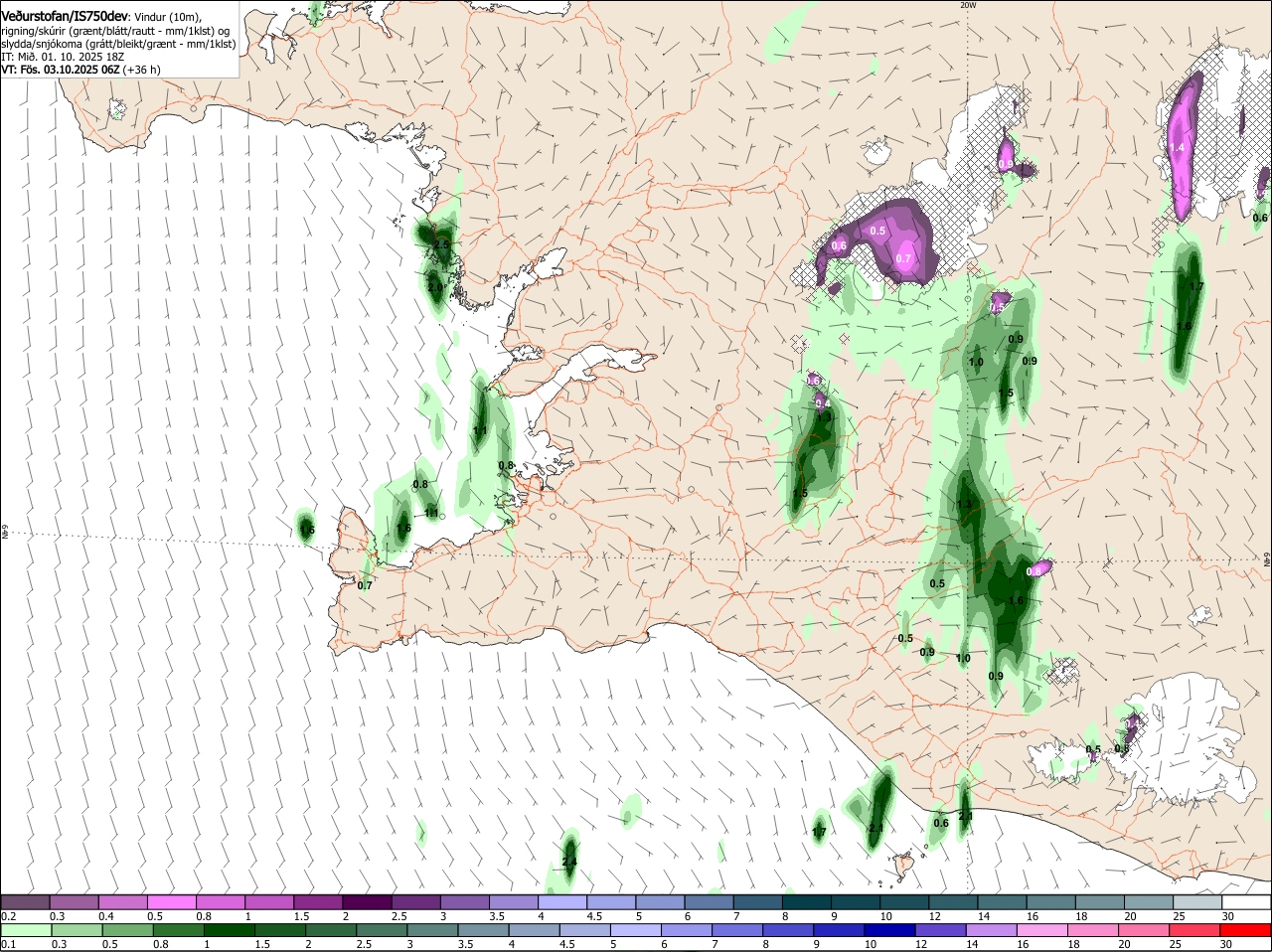
Task: Click the 20W longitude label
Action: 968,5
